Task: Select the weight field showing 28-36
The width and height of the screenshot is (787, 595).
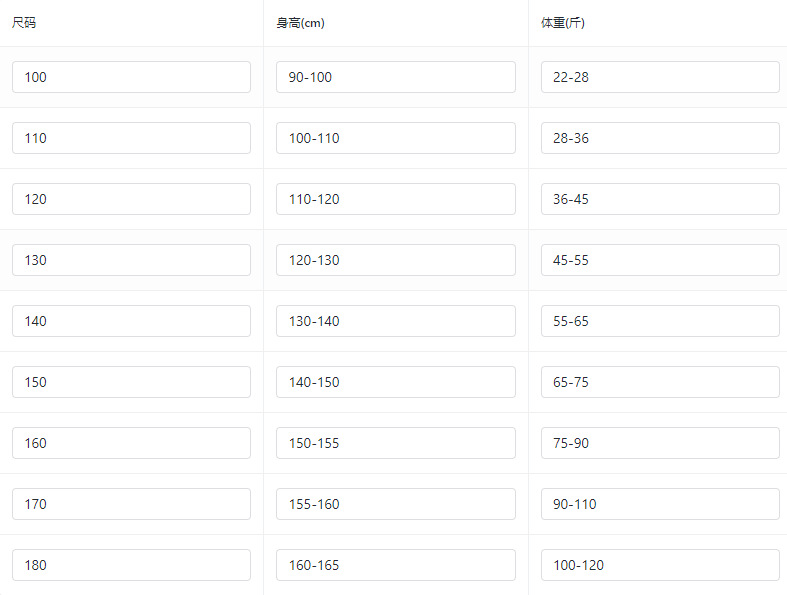Action: [x=660, y=138]
